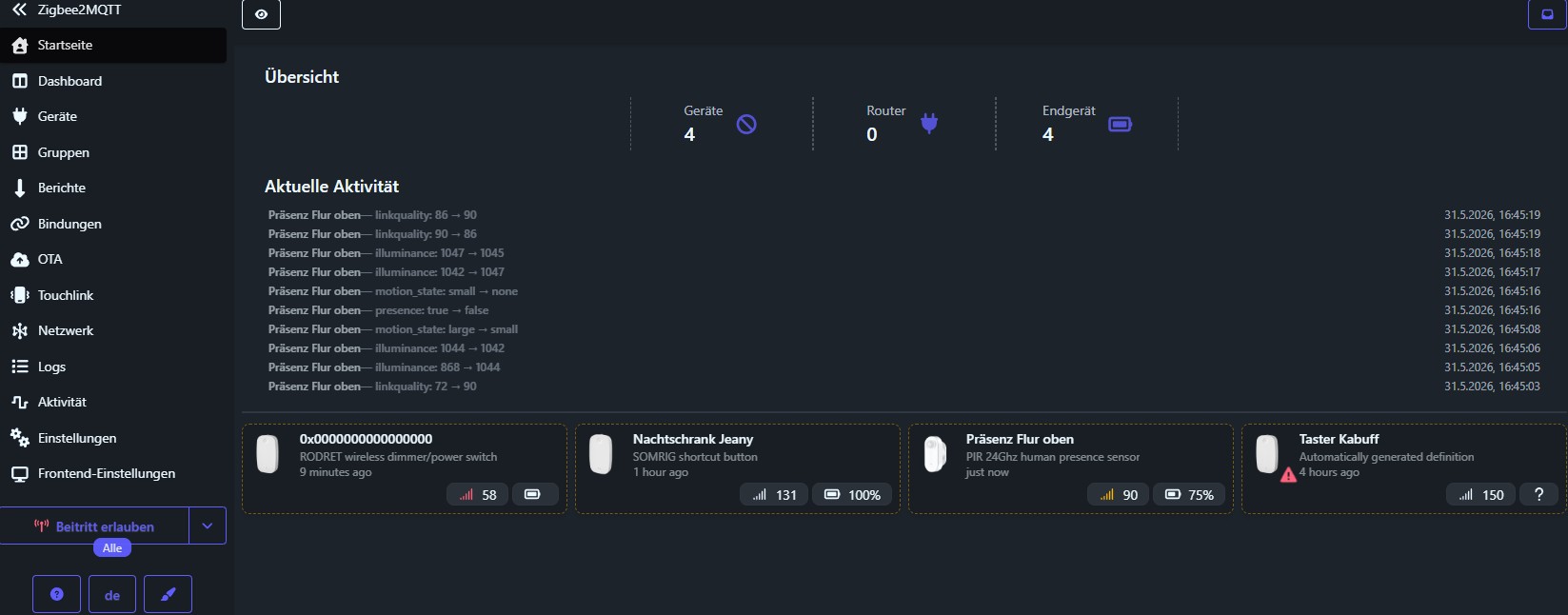Viewport: 1568px width, 615px height.
Task: Open the Präsenz Flur oben device card
Action: (1071, 468)
